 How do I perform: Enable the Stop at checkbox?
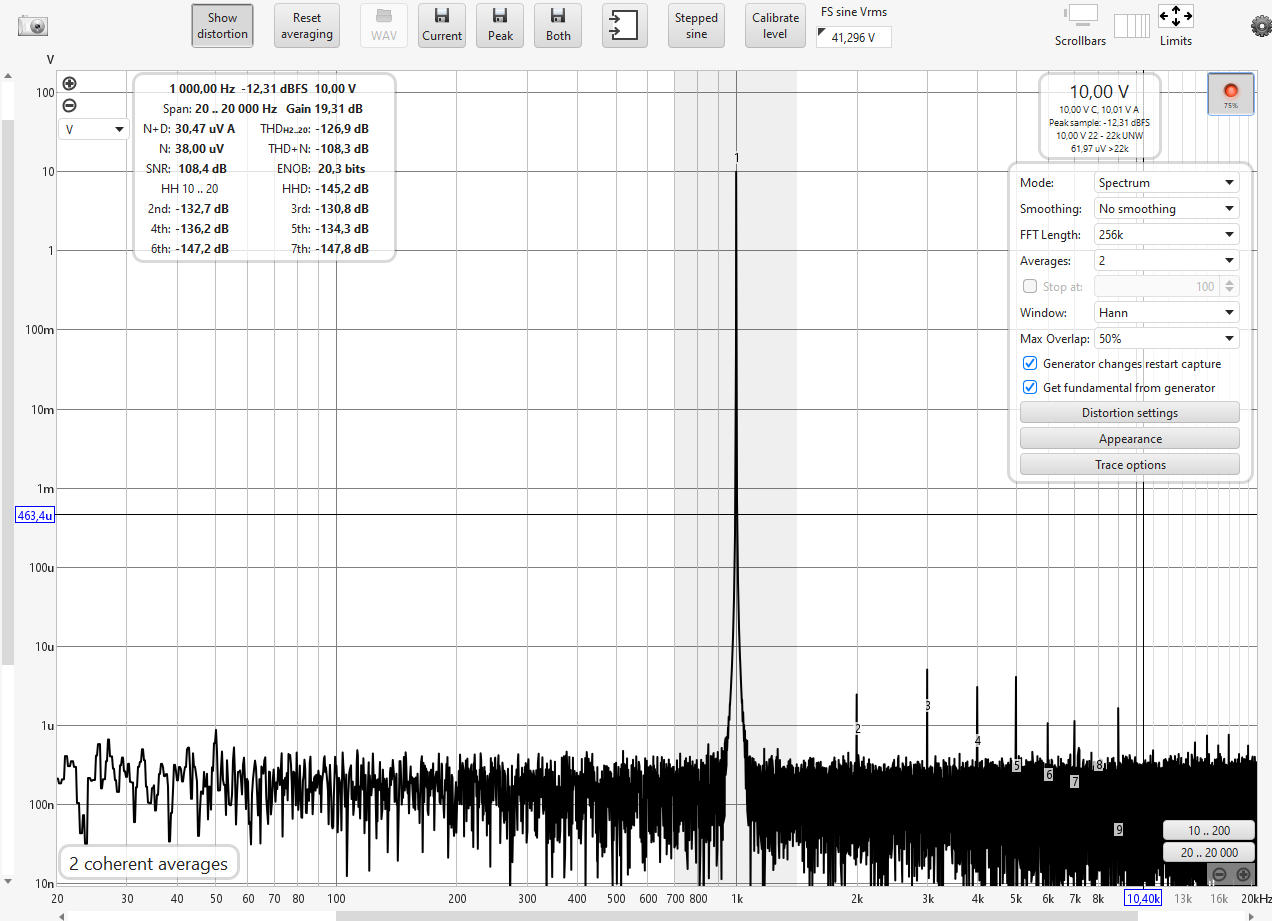point(1029,287)
